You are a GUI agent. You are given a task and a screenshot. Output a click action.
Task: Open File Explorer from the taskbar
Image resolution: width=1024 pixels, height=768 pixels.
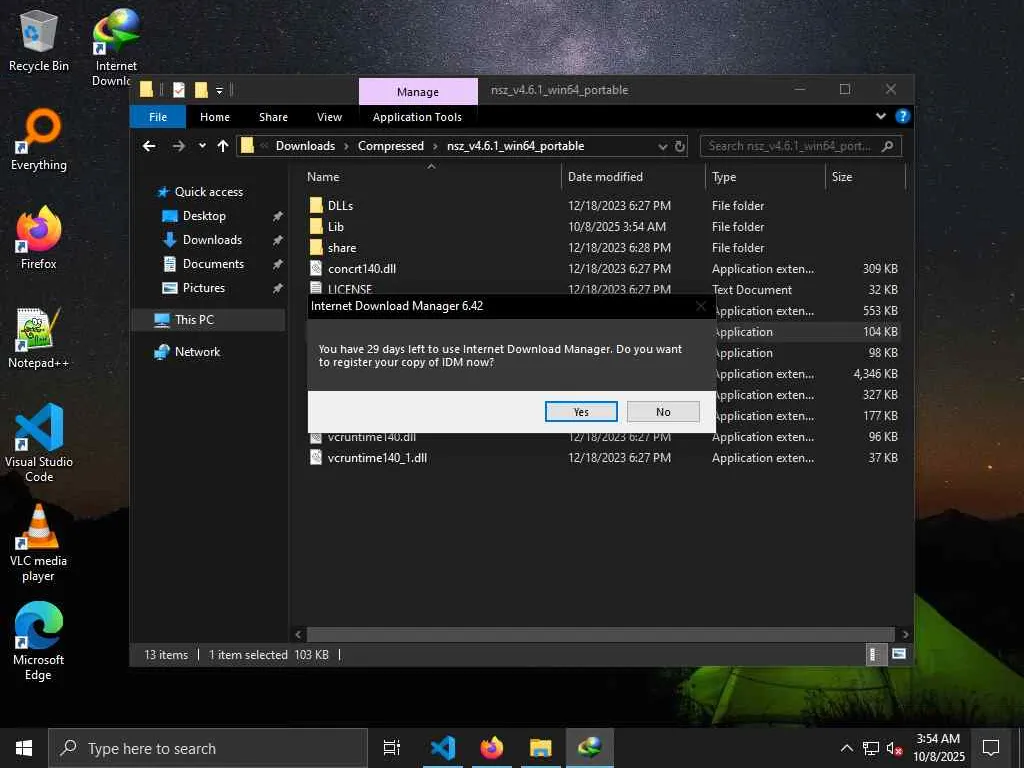pyautogui.click(x=541, y=748)
